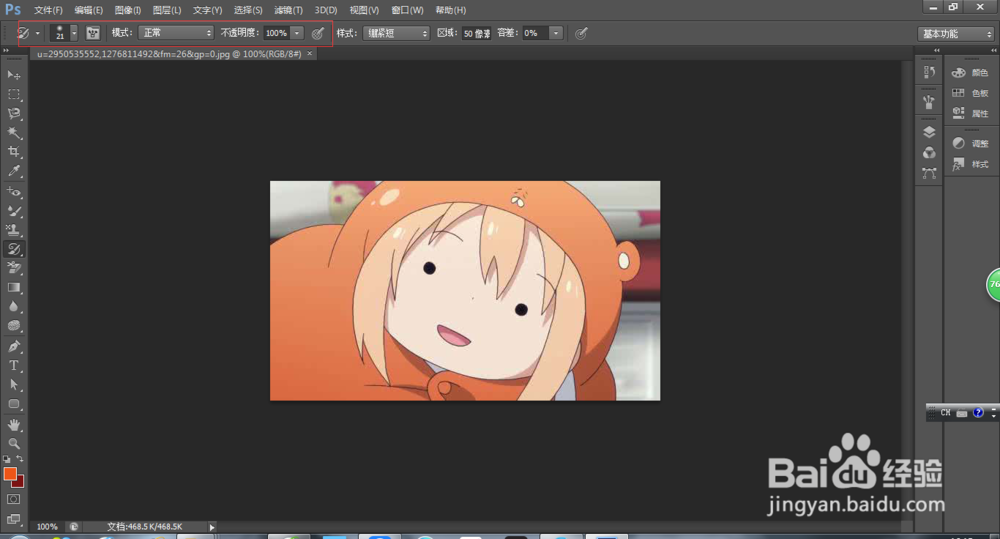This screenshot has width=1000, height=539.
Task: Open the 窗口(W) menu
Action: click(x=408, y=10)
